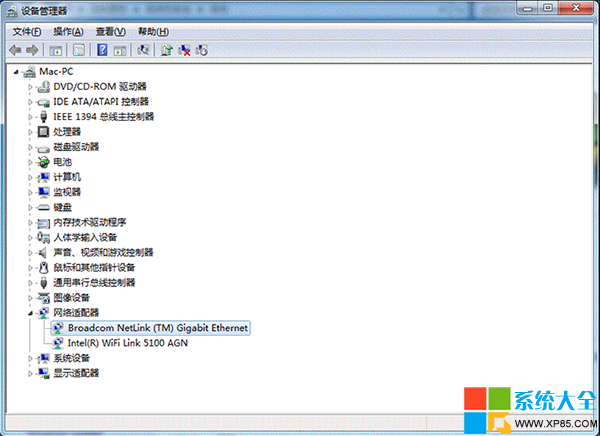
Task: Select the IDE ATA/ATAPI controller icon
Action: (44, 102)
